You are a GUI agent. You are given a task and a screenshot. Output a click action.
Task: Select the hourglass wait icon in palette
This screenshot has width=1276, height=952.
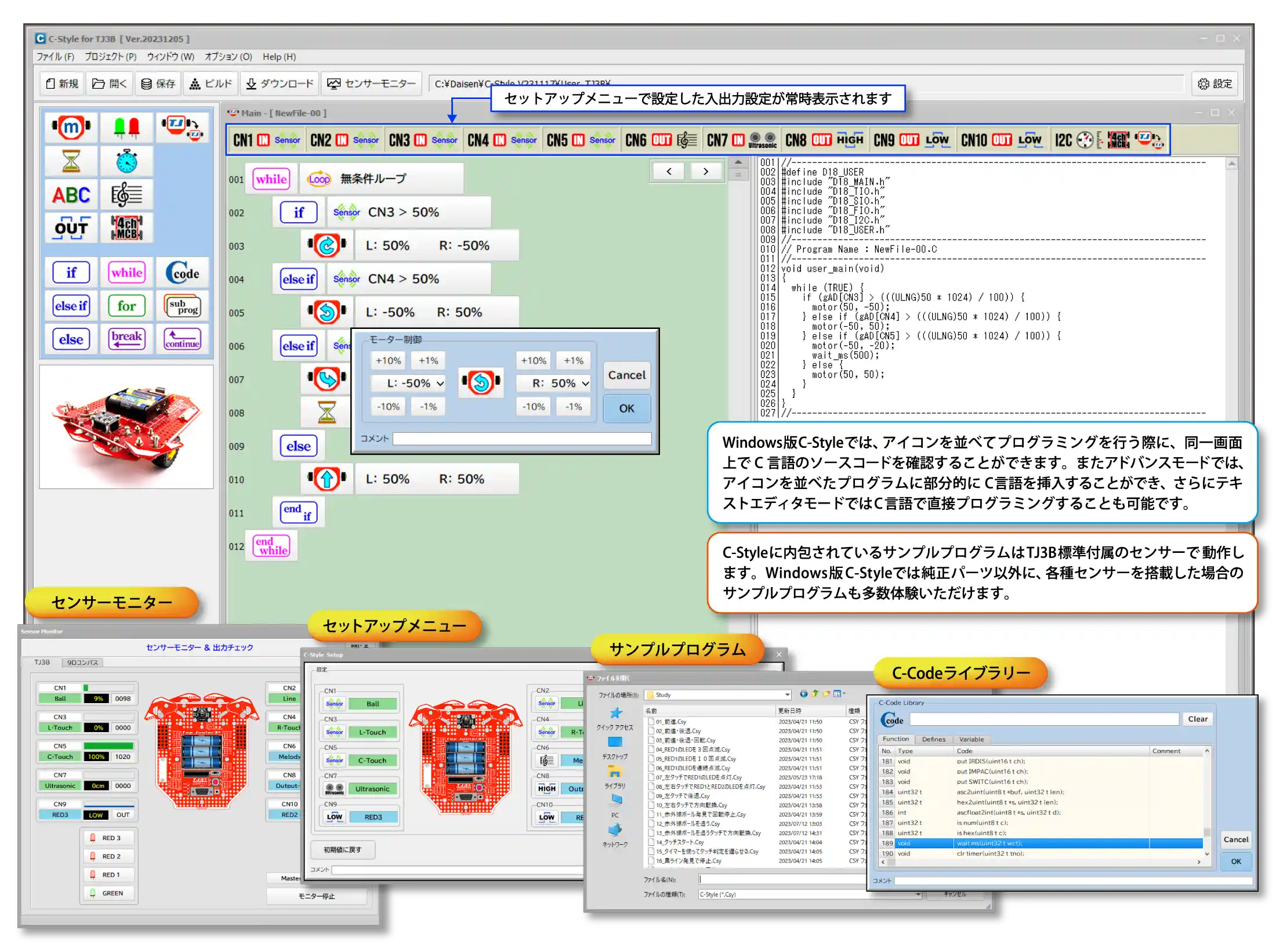(x=71, y=161)
